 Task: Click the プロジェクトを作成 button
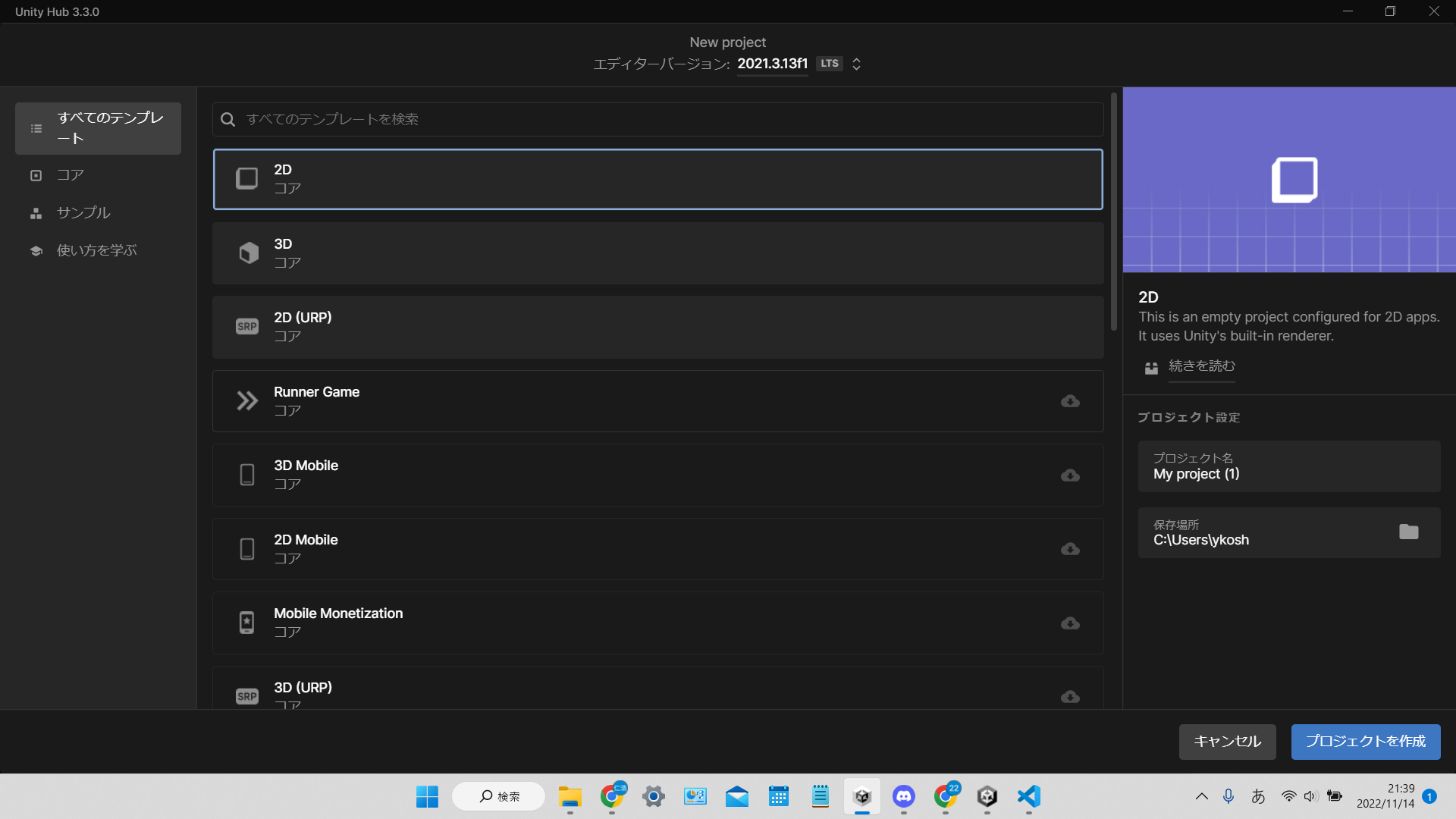point(1365,742)
